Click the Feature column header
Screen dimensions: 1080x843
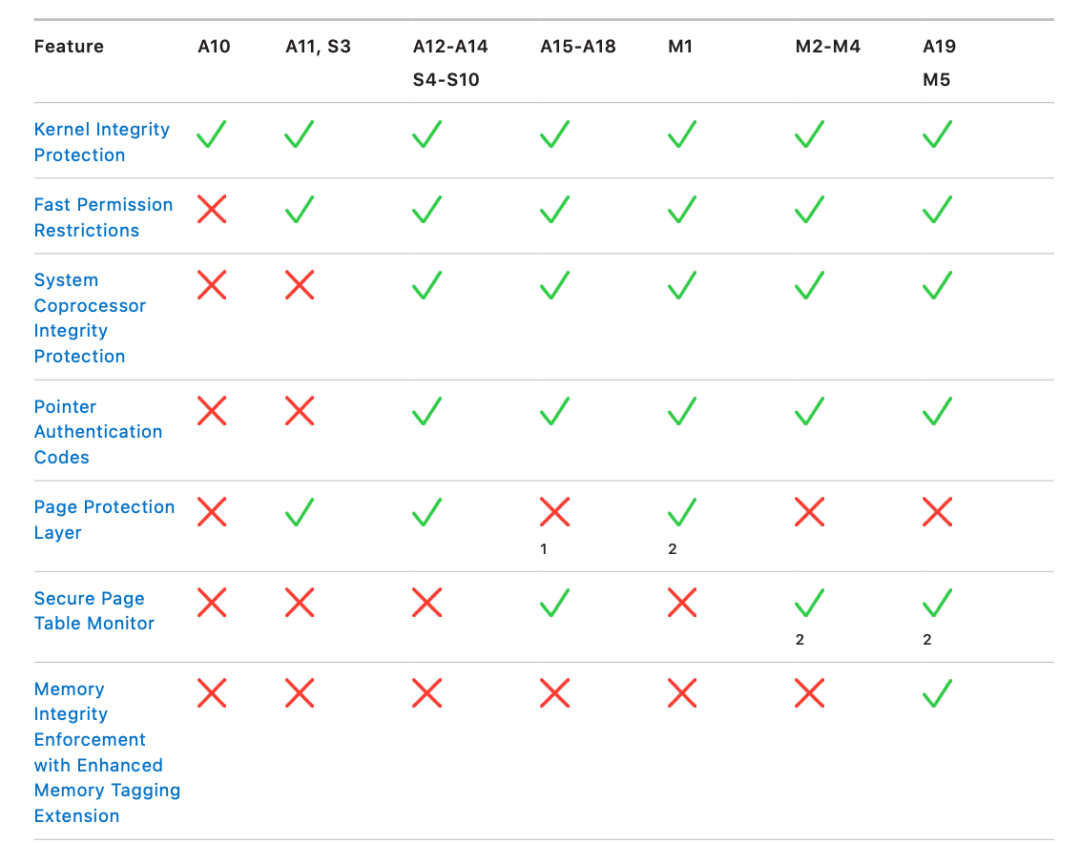click(69, 46)
